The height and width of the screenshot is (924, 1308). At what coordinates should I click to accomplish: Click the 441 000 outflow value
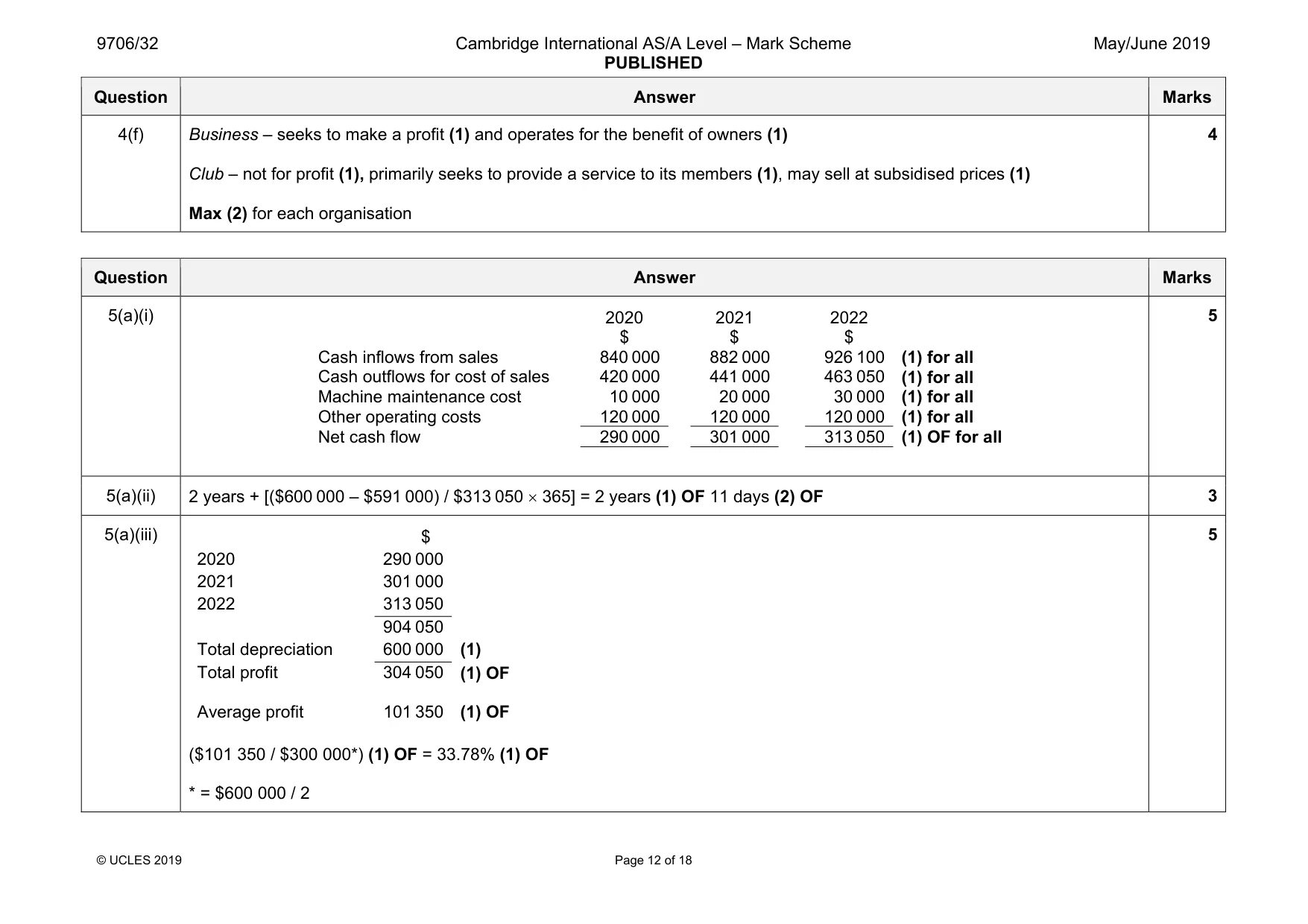tap(739, 376)
